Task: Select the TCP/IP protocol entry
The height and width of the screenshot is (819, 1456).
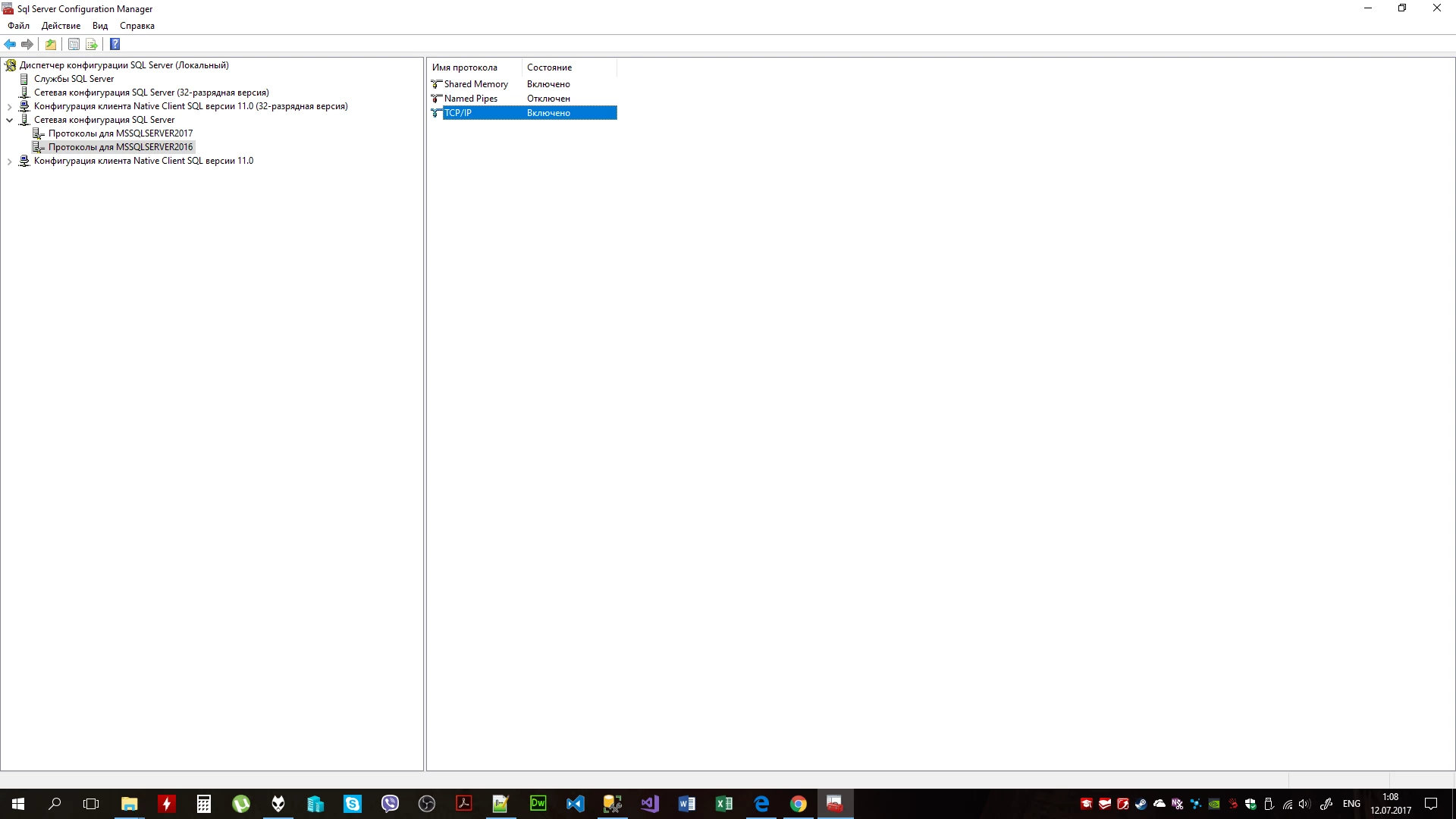Action: (x=458, y=113)
